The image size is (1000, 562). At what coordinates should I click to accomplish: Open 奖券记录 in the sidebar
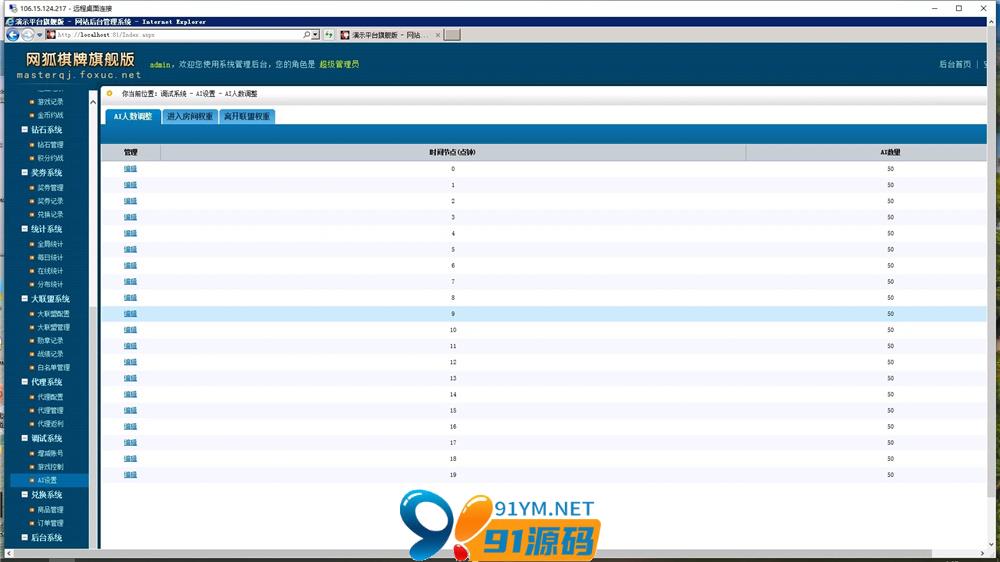[50, 202]
